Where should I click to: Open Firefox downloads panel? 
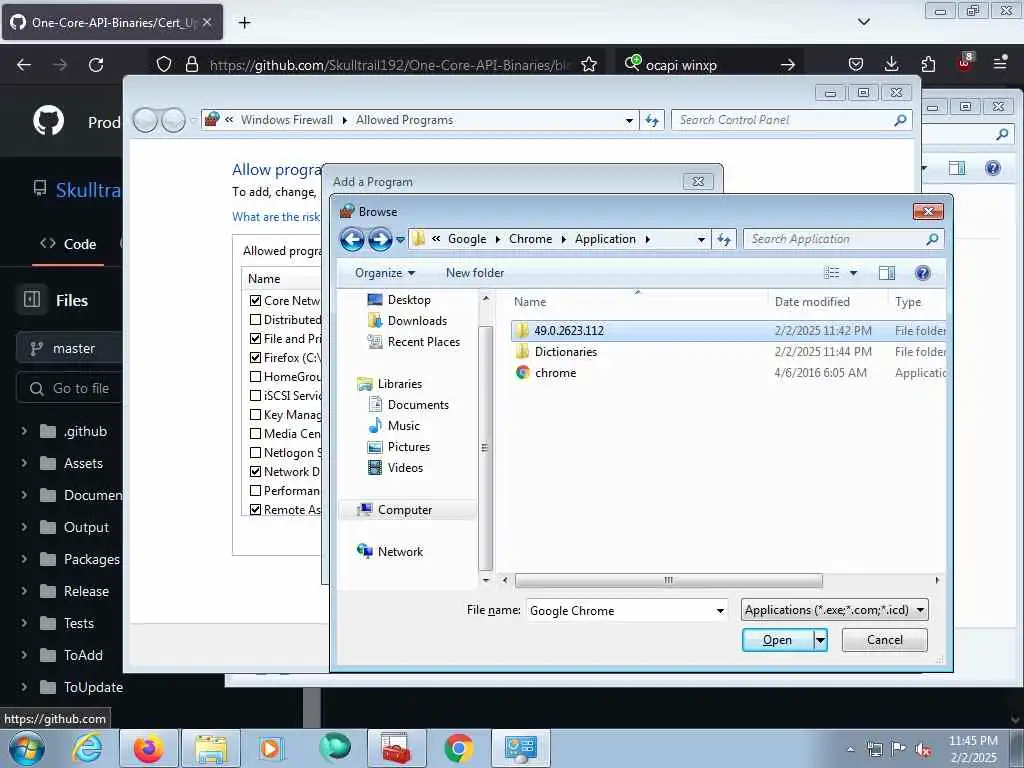(x=891, y=64)
